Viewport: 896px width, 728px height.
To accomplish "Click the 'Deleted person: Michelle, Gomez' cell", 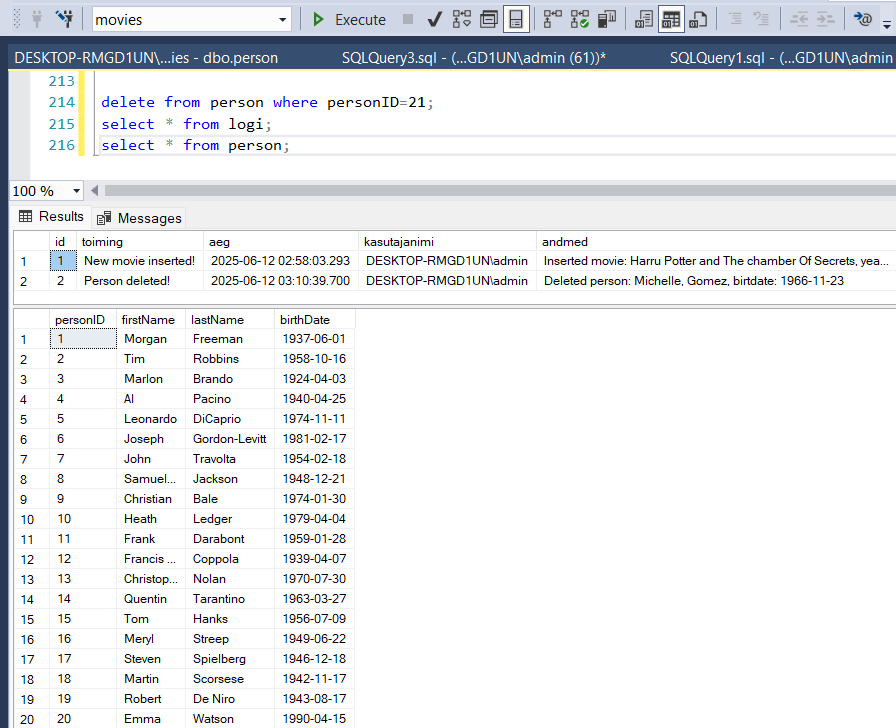I will tap(716, 281).
